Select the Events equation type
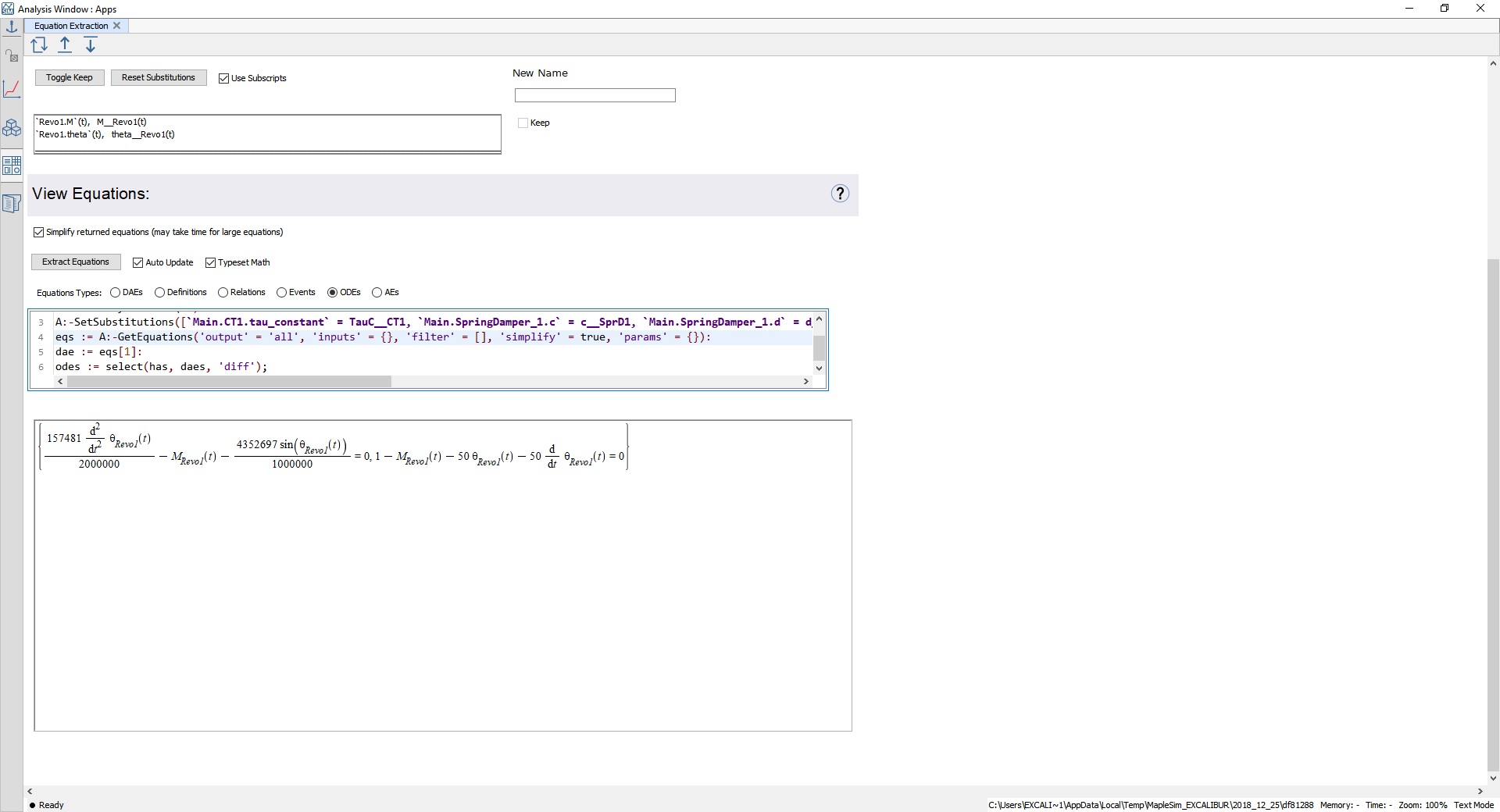1500x812 pixels. click(282, 292)
